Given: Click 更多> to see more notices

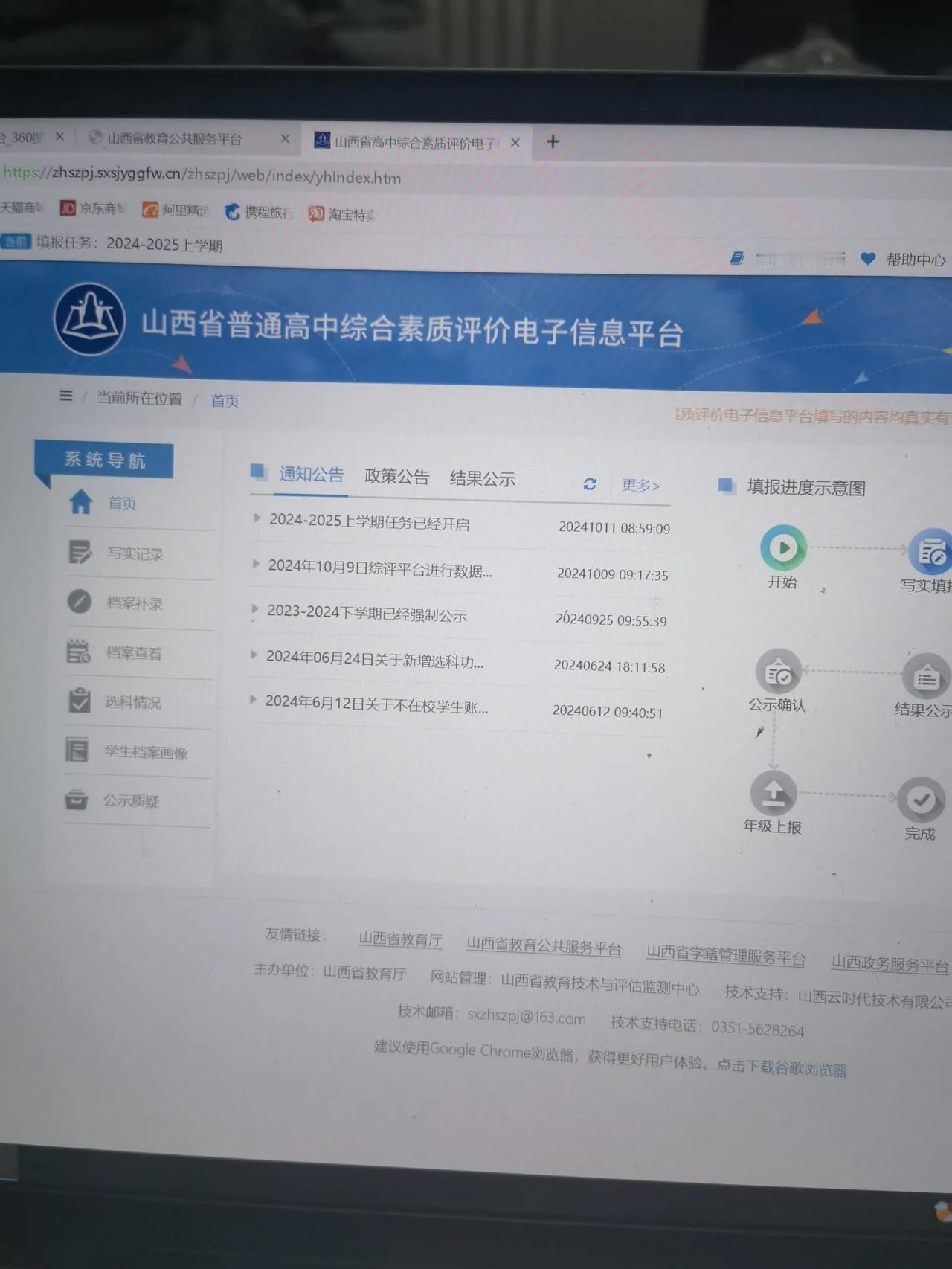Looking at the screenshot, I should (x=640, y=486).
